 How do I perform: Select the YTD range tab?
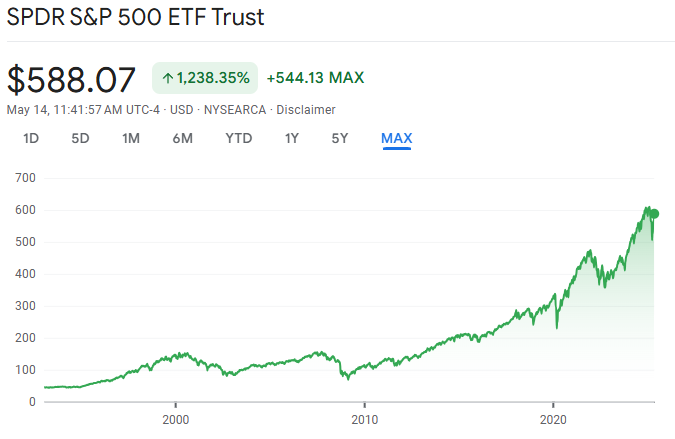239,139
